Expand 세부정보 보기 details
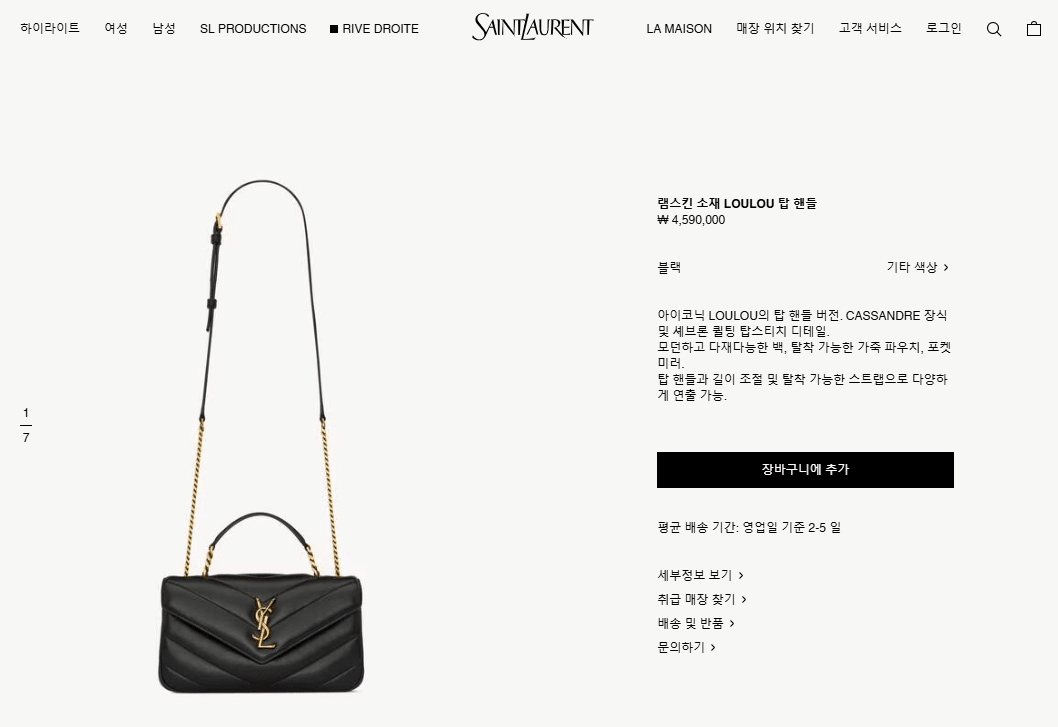Viewport: 1058px width, 727px height. [700, 575]
